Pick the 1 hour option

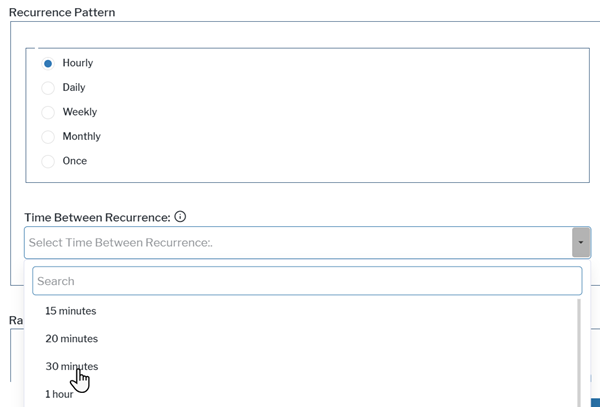point(60,394)
